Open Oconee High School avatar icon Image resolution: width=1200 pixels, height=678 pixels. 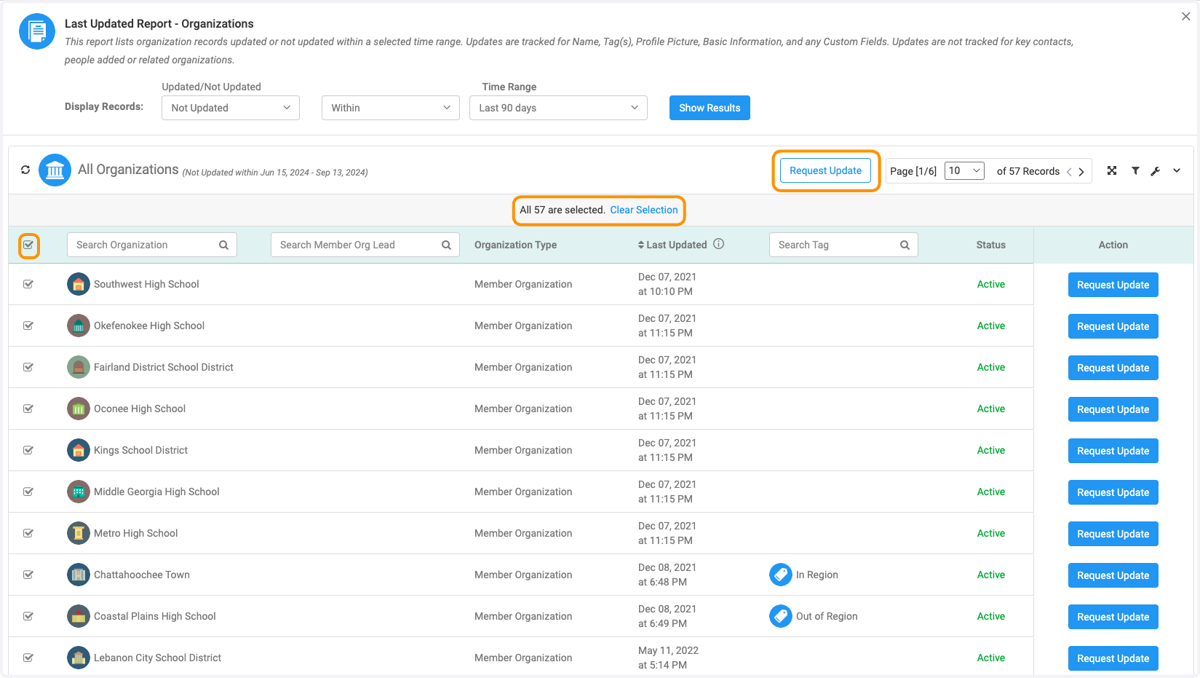coord(78,408)
